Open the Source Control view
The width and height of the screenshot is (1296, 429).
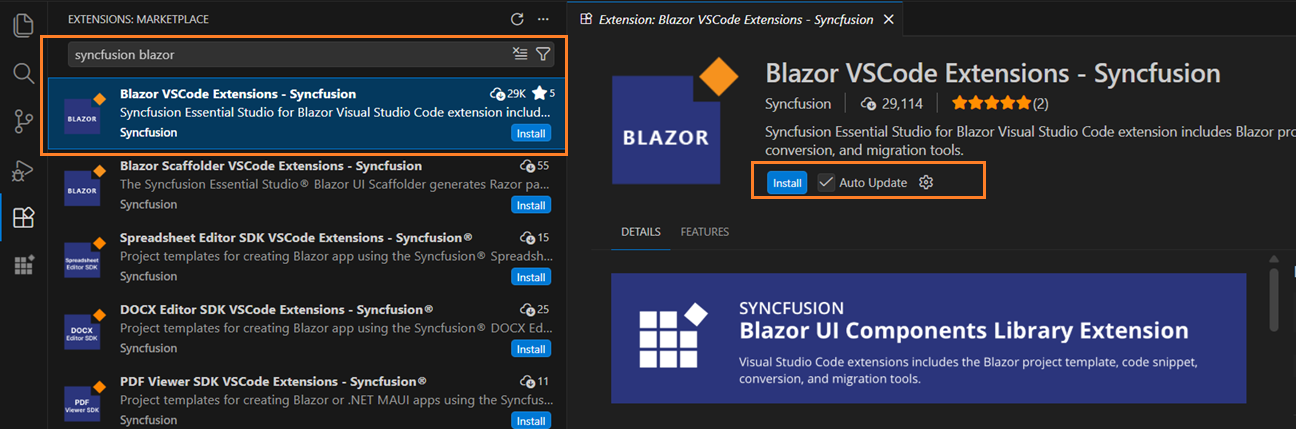[x=23, y=121]
